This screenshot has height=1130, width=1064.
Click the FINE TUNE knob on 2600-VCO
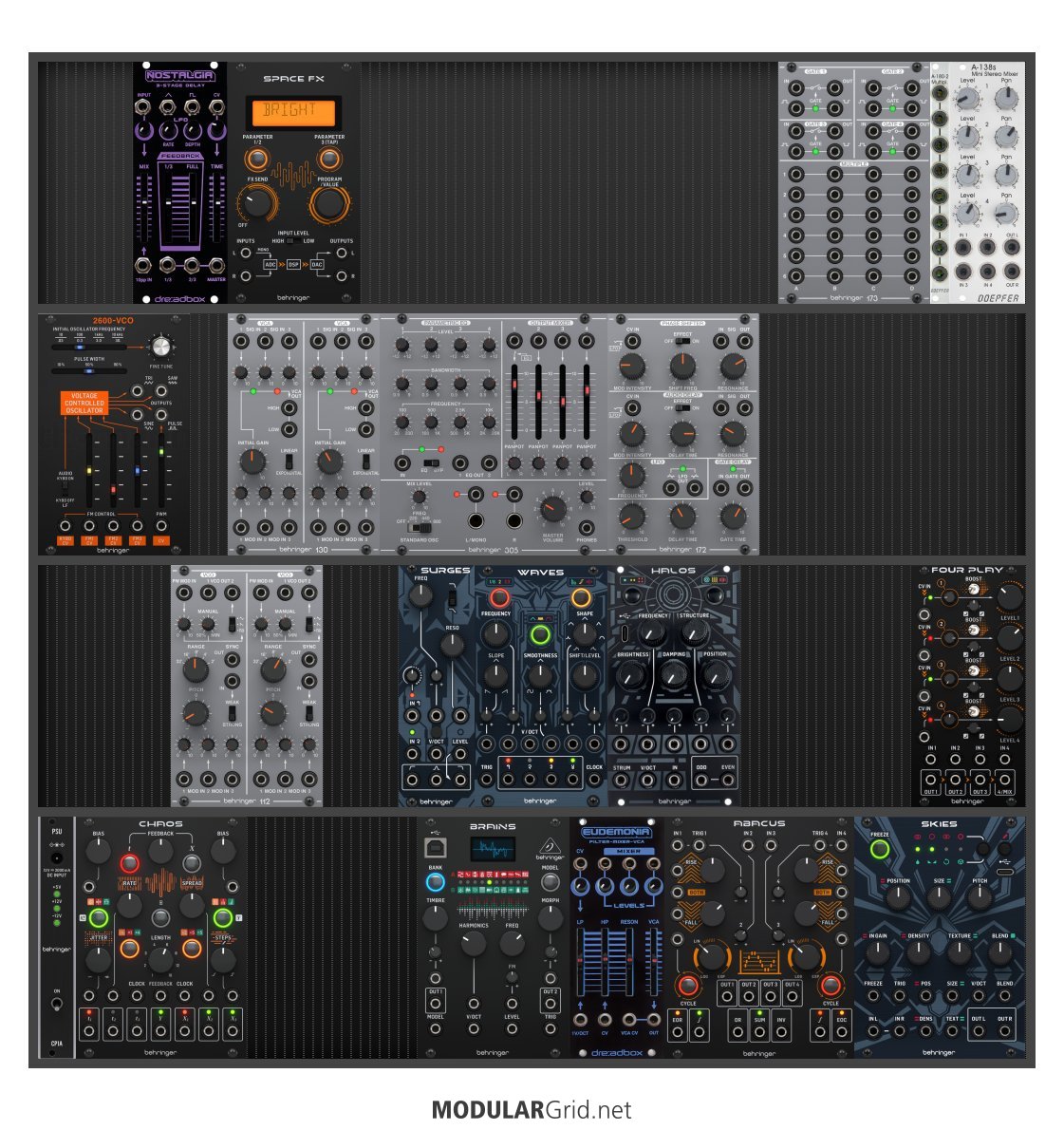coord(160,348)
